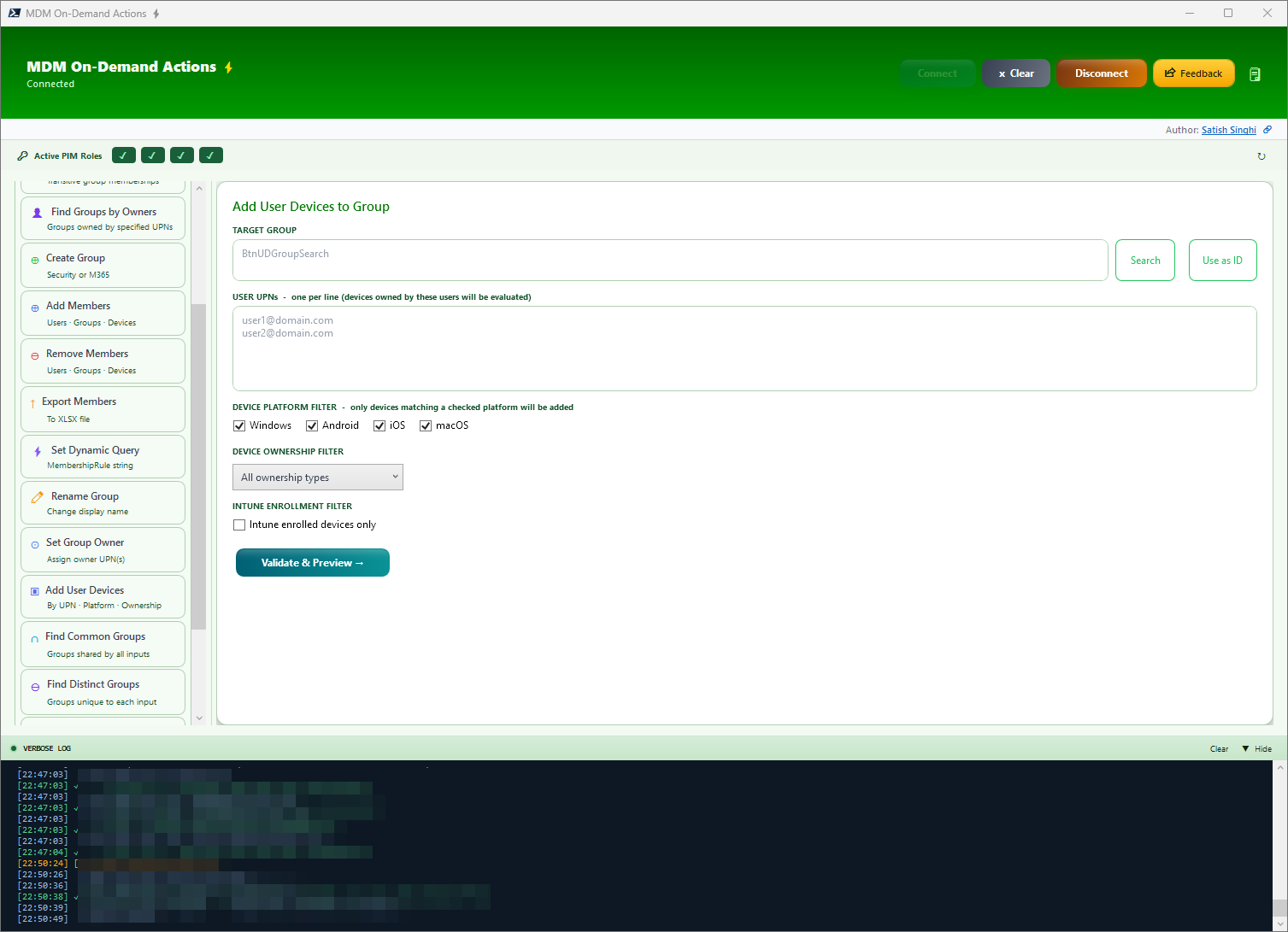Open the All ownership types dropdown

pyautogui.click(x=317, y=477)
